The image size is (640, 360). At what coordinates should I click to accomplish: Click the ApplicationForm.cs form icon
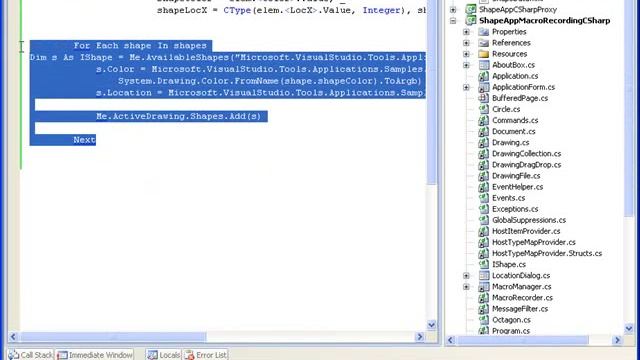pyautogui.click(x=484, y=87)
